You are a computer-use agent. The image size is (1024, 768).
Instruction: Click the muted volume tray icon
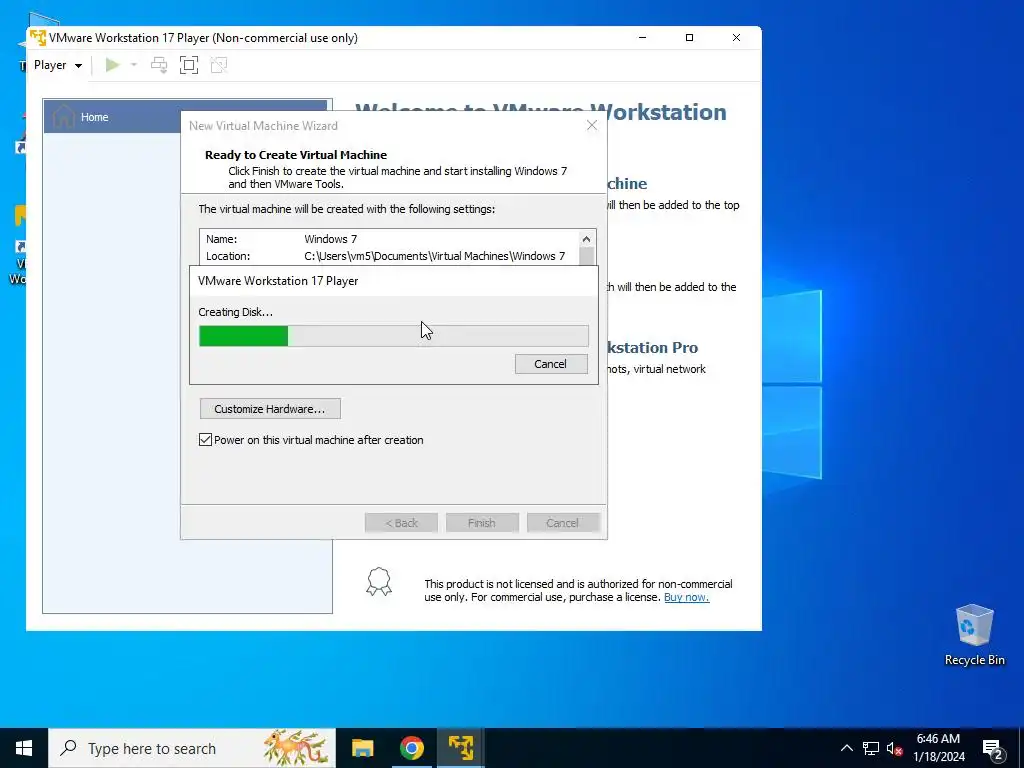(x=894, y=748)
